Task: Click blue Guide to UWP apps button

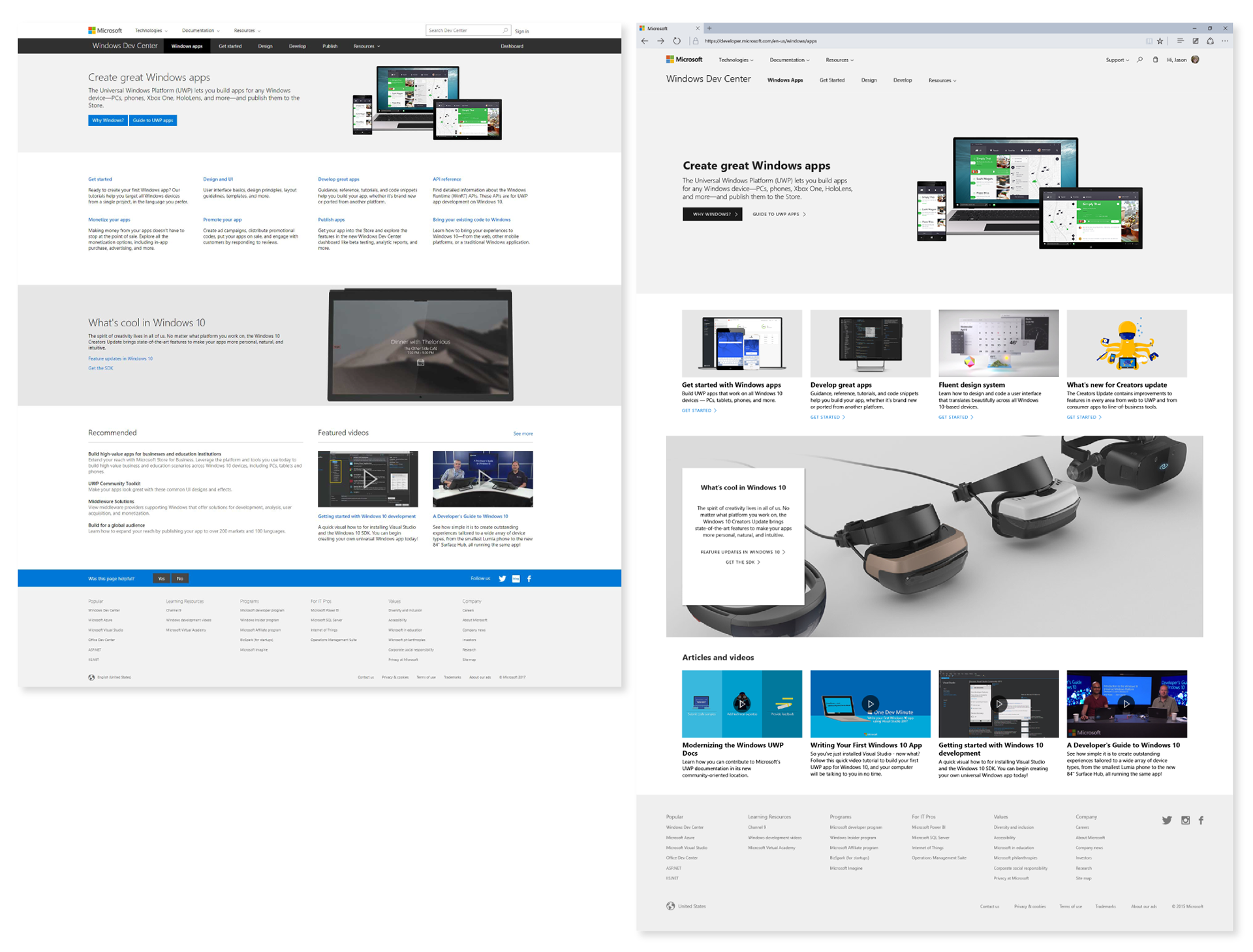Action: (153, 120)
